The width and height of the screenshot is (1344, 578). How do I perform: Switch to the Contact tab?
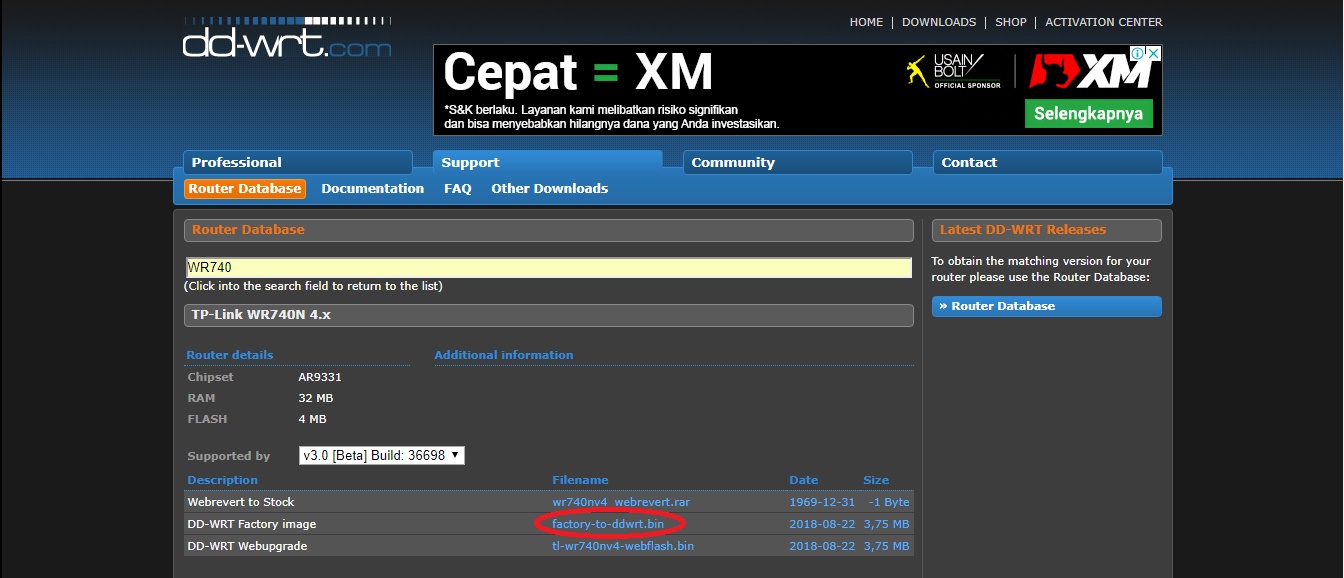[x=1048, y=162]
